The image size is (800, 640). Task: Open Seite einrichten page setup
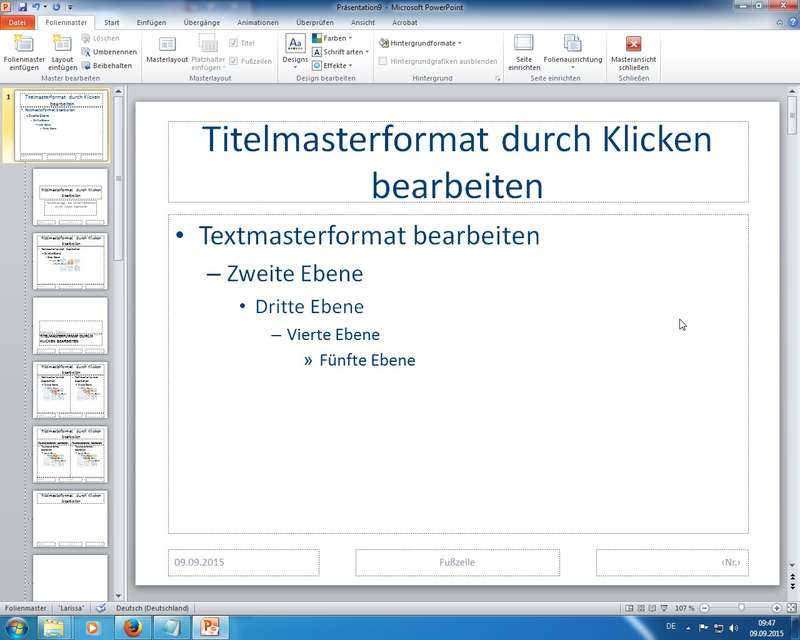524,50
